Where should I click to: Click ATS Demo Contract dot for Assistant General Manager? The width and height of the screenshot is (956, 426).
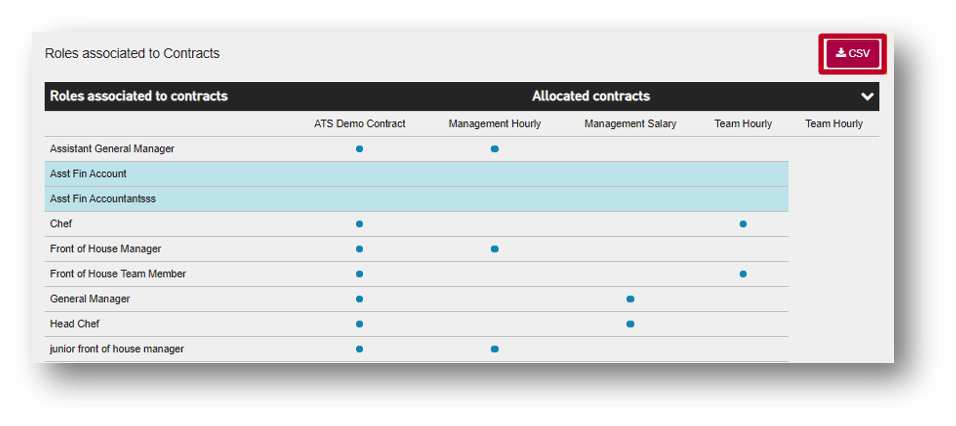(x=359, y=149)
